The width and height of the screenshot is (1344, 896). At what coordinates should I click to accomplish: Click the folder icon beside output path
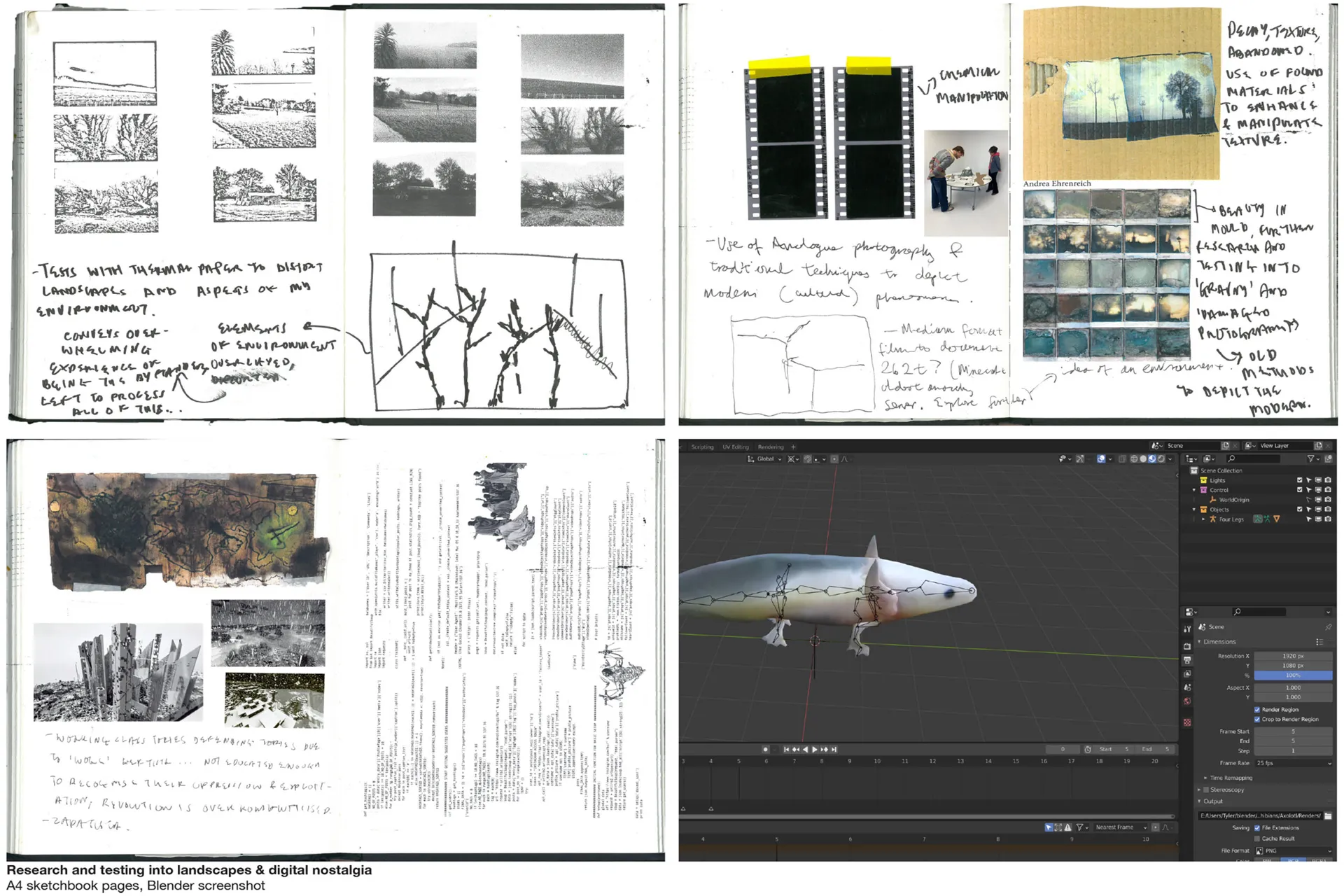1329,815
